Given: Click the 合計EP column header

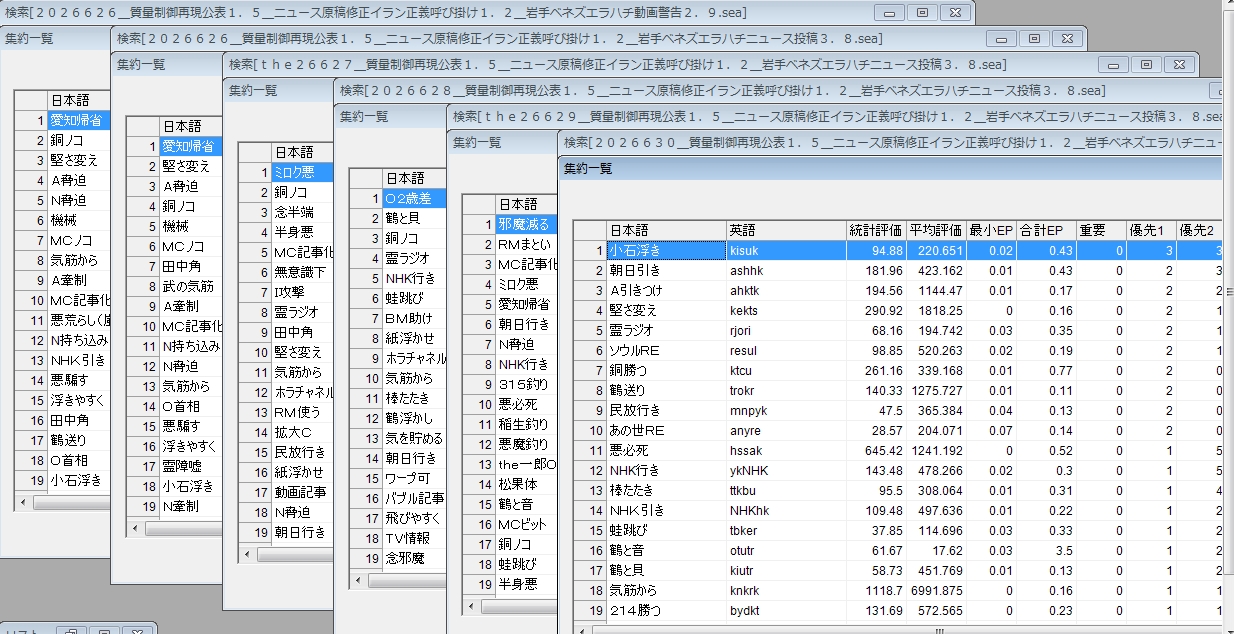Looking at the screenshot, I should [1046, 230].
